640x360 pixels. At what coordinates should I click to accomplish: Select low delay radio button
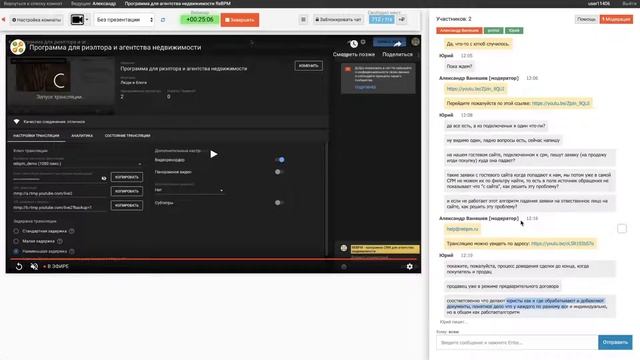(x=16, y=241)
